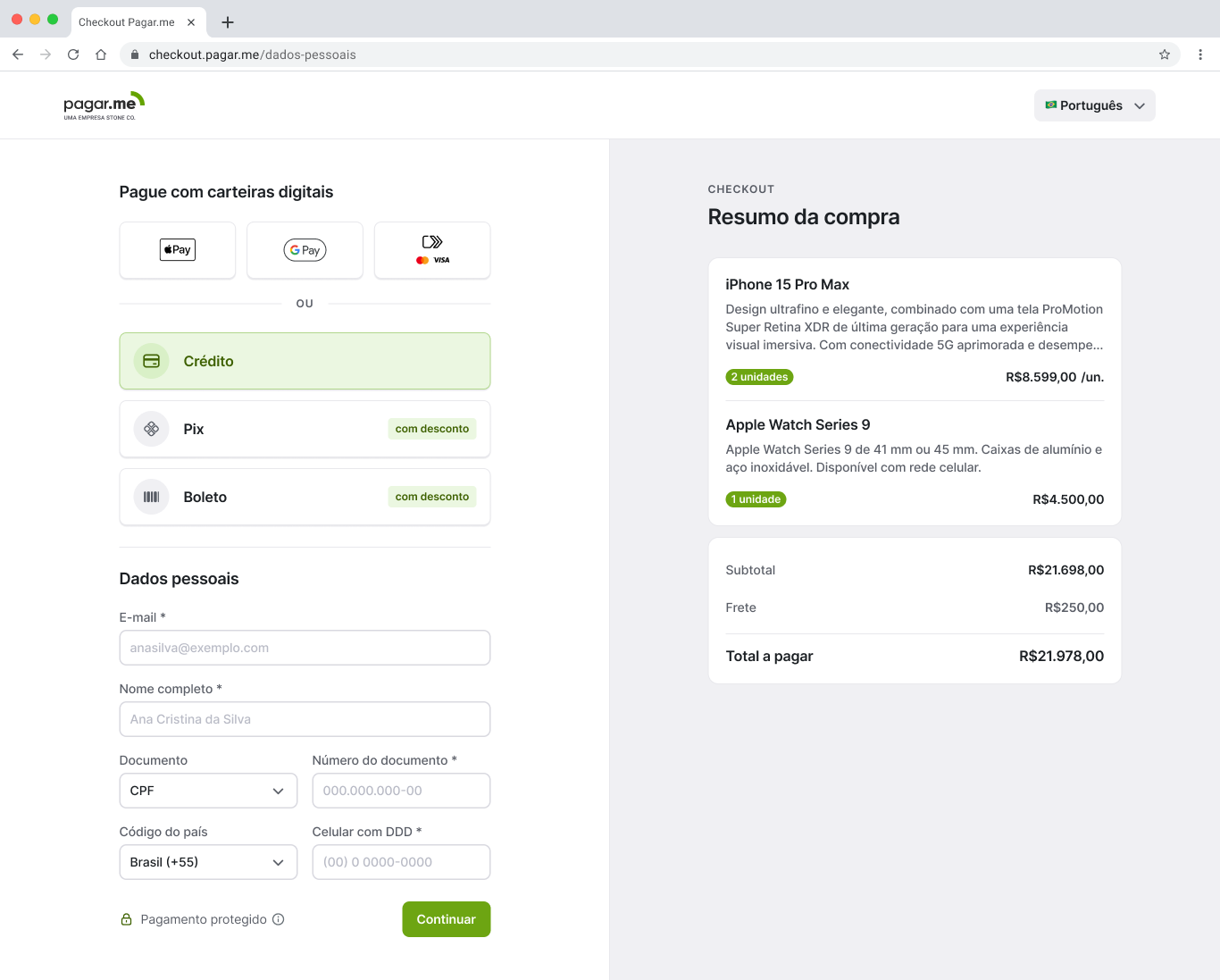Viewport: 1220px width, 980px height.
Task: Click the R$8.599,00 /un. price
Action: (1055, 377)
